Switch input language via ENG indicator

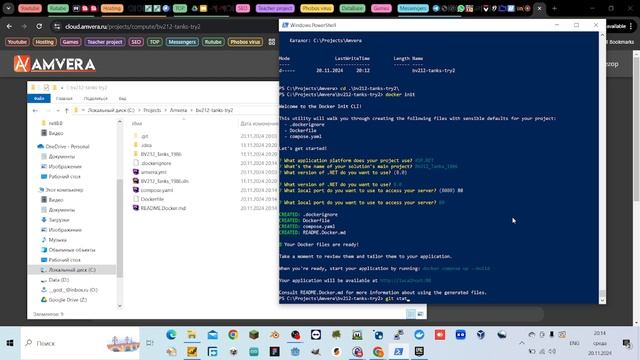575,343
